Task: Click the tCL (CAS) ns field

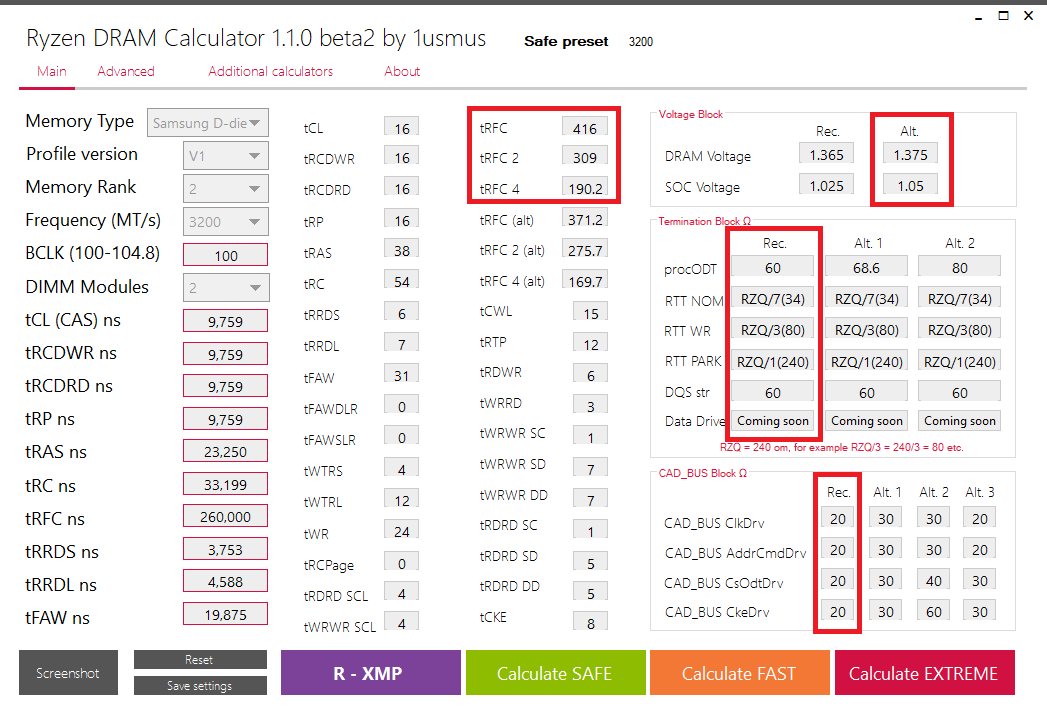Action: (226, 321)
